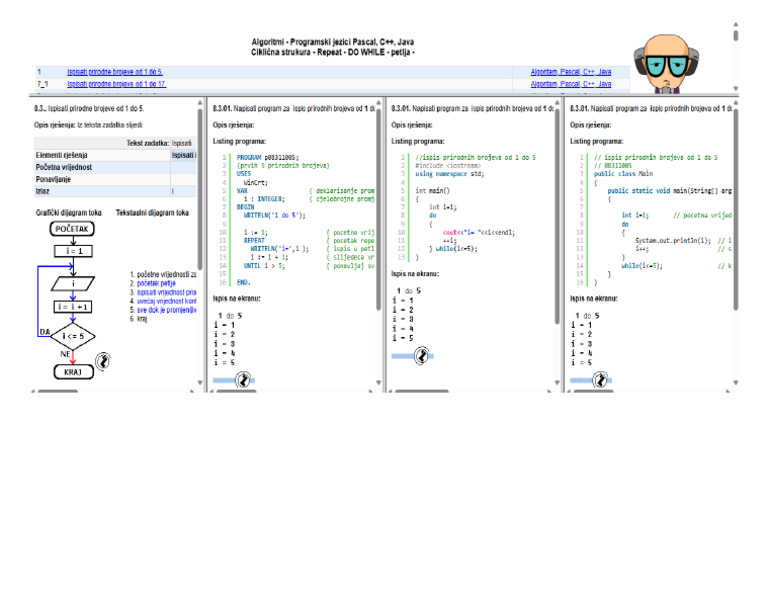Click 'public class Main' Java code line

coord(624,174)
